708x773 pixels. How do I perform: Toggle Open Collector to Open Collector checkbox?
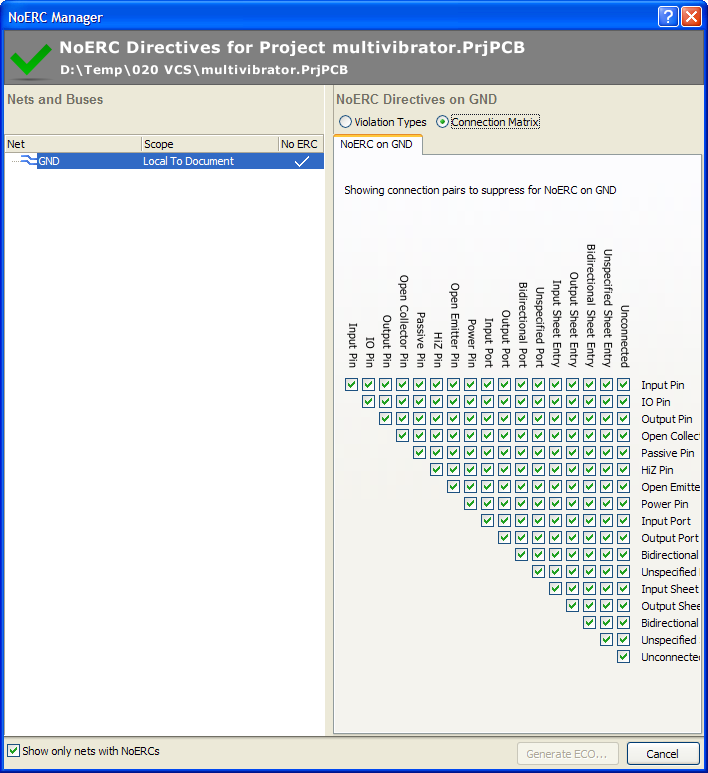click(x=402, y=435)
